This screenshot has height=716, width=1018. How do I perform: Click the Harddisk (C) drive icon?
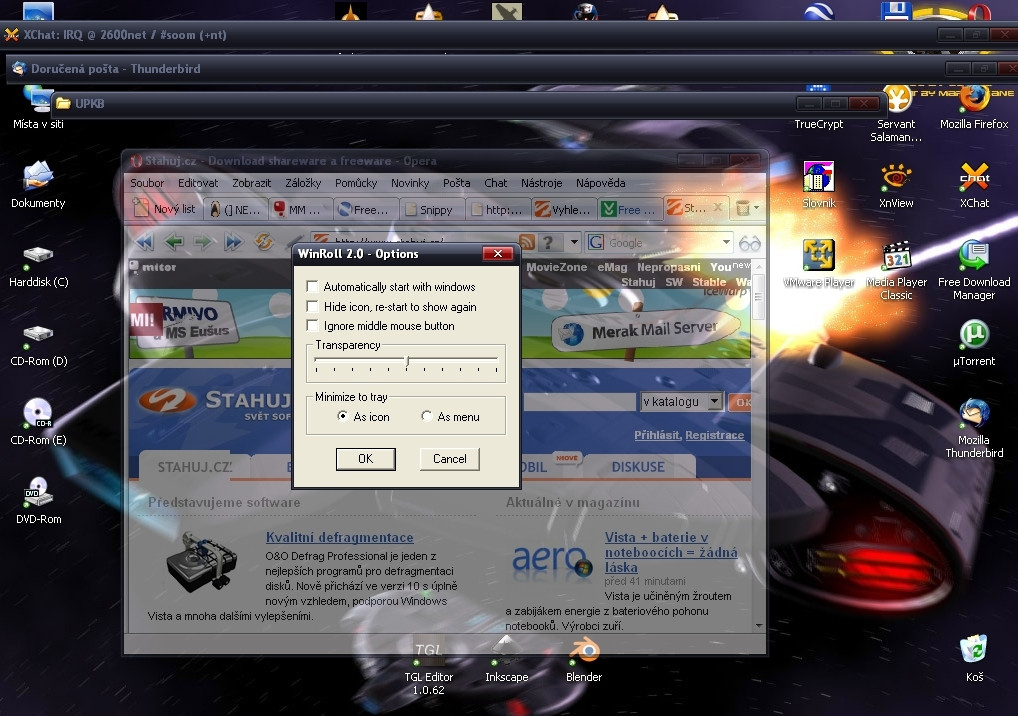[x=38, y=265]
